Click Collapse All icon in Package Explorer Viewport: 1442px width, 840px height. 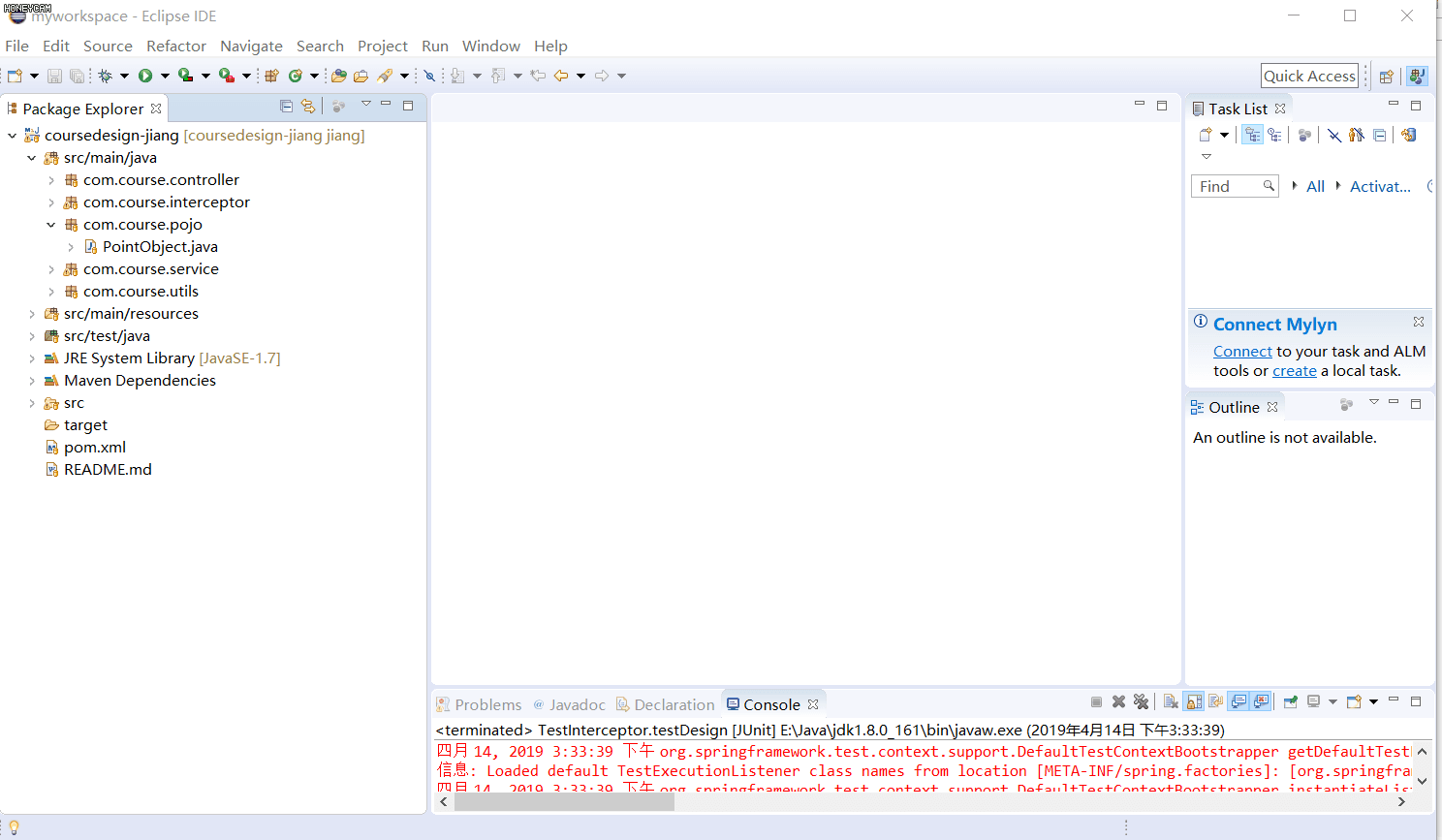coord(286,106)
